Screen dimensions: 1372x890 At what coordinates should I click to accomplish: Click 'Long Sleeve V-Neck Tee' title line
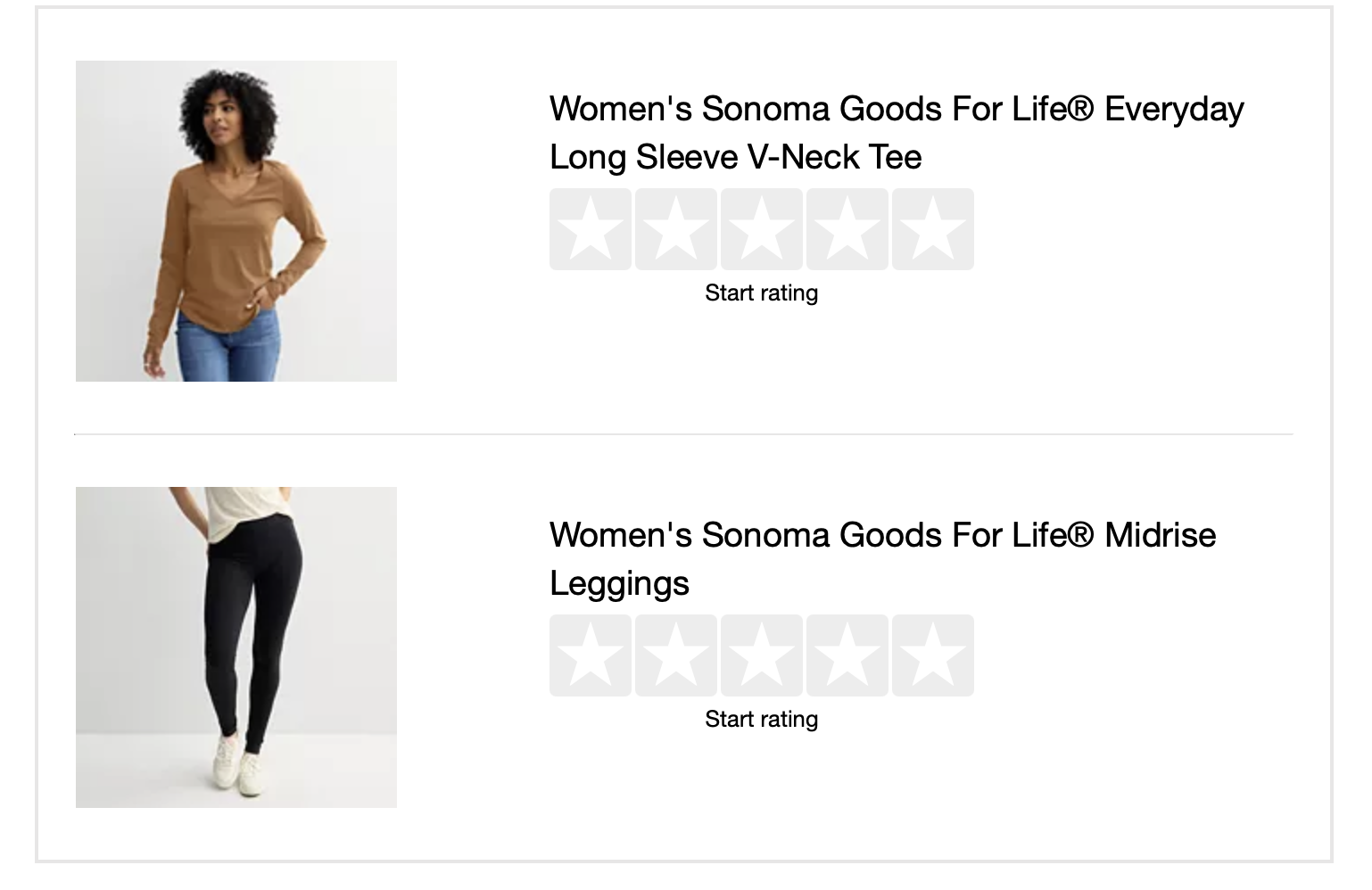735,158
